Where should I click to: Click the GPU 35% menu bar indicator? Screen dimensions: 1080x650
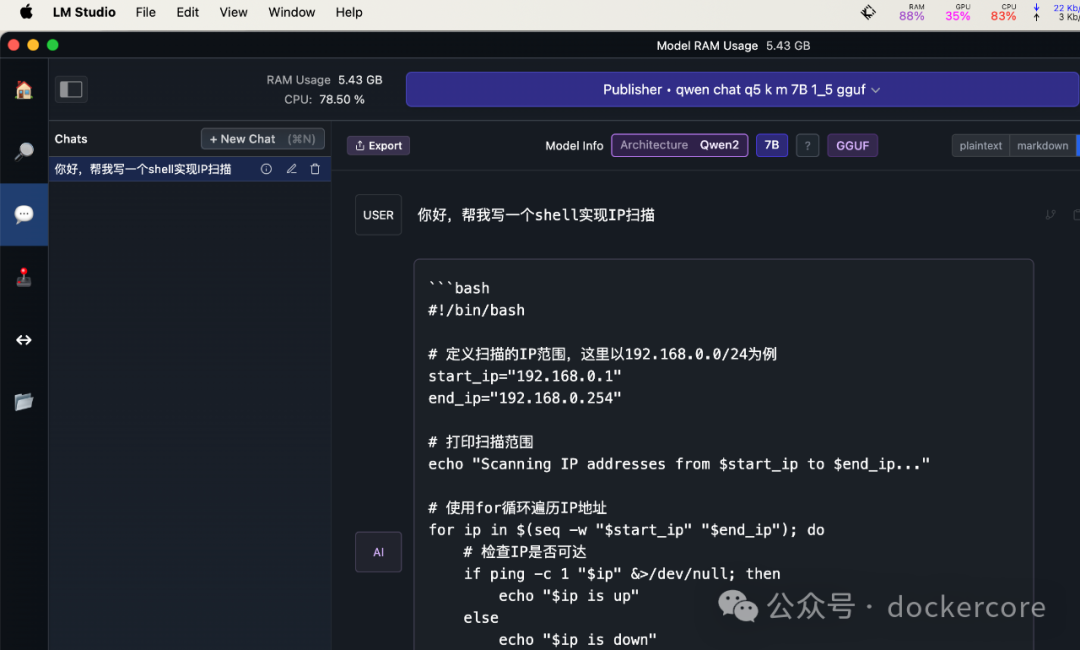[x=957, y=12]
